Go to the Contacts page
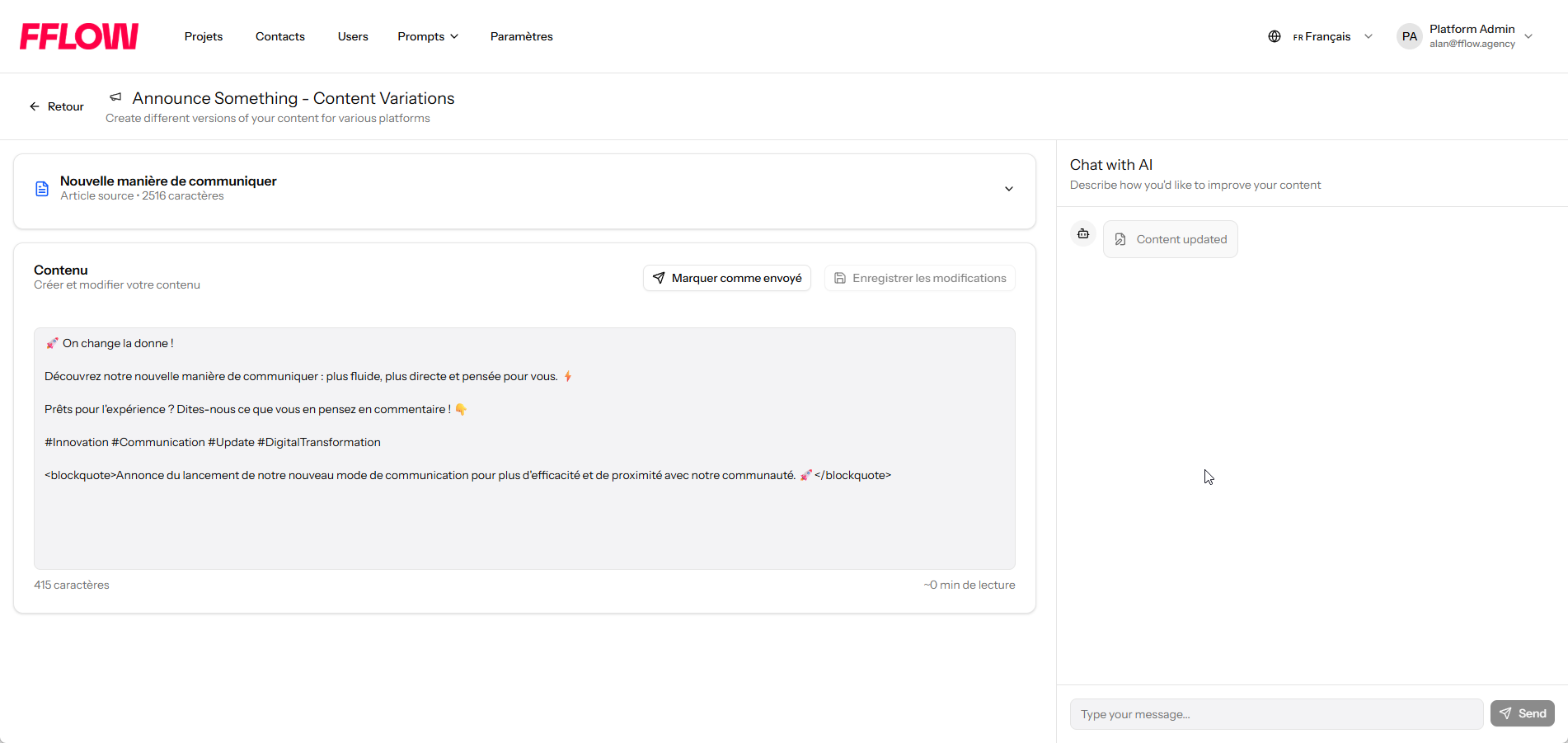Image resolution: width=1568 pixels, height=743 pixels. pyautogui.click(x=280, y=36)
